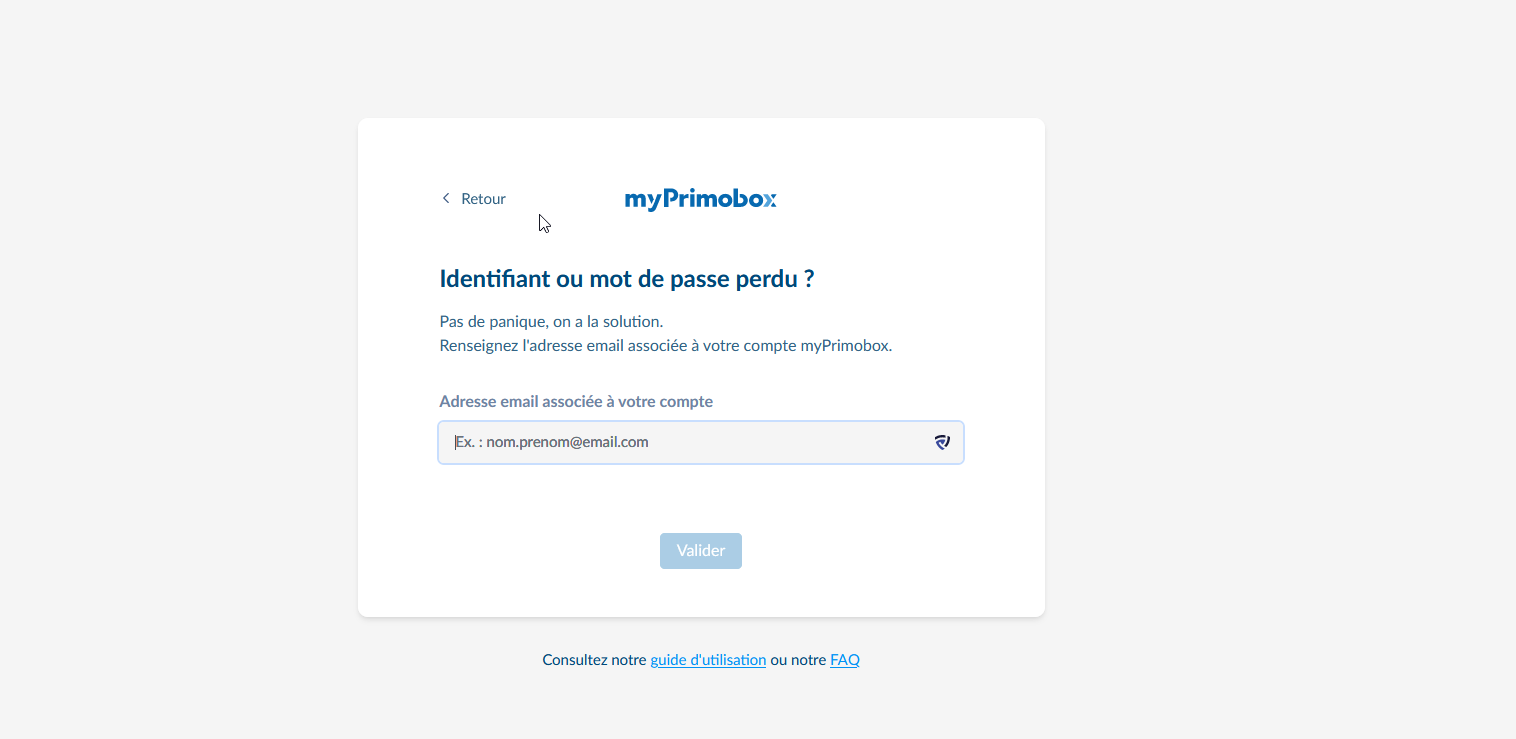This screenshot has width=1516, height=739.
Task: Go back using the Retour link
Action: 483,199
